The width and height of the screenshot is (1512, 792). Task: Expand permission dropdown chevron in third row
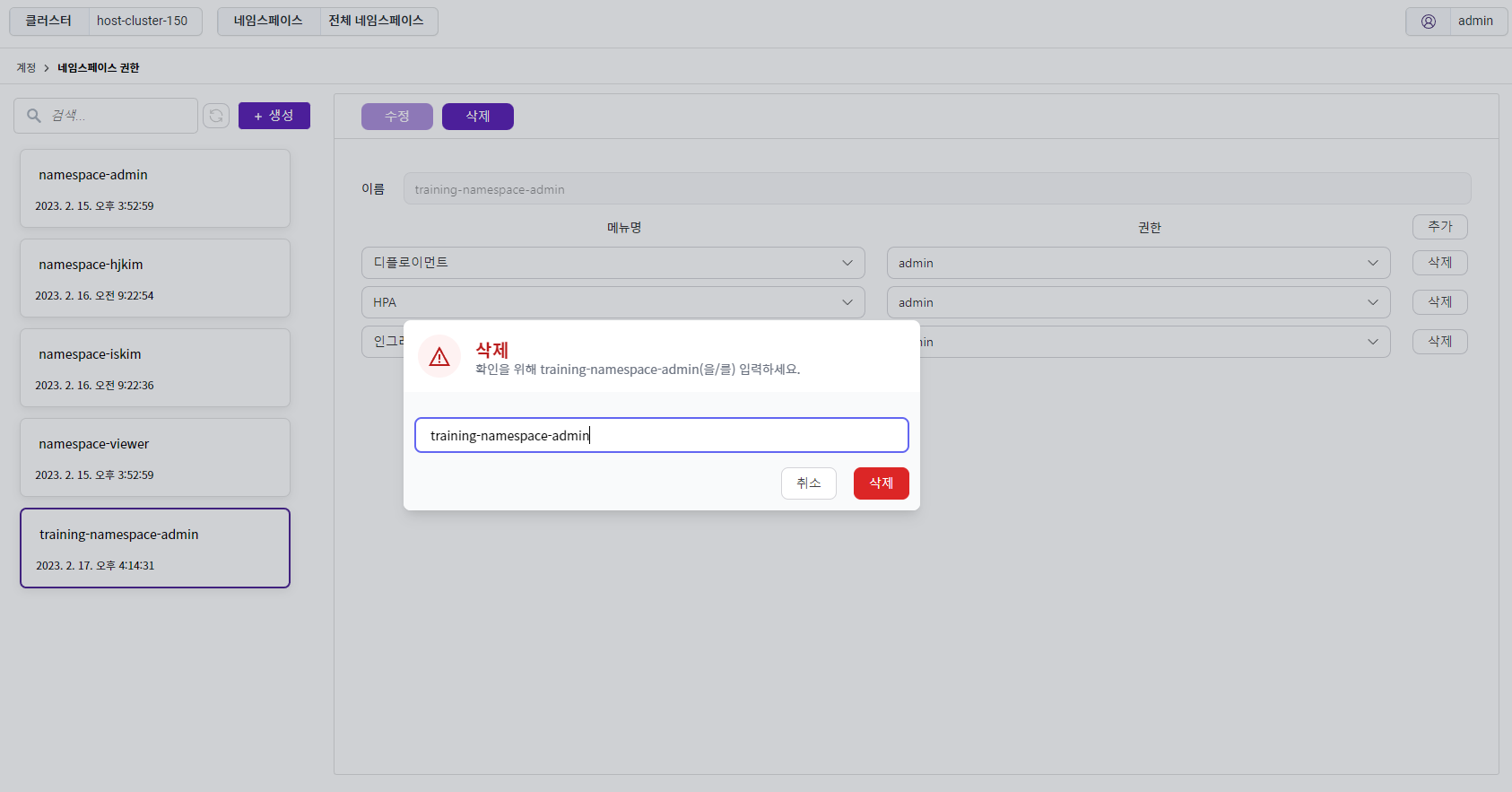pyautogui.click(x=1373, y=342)
